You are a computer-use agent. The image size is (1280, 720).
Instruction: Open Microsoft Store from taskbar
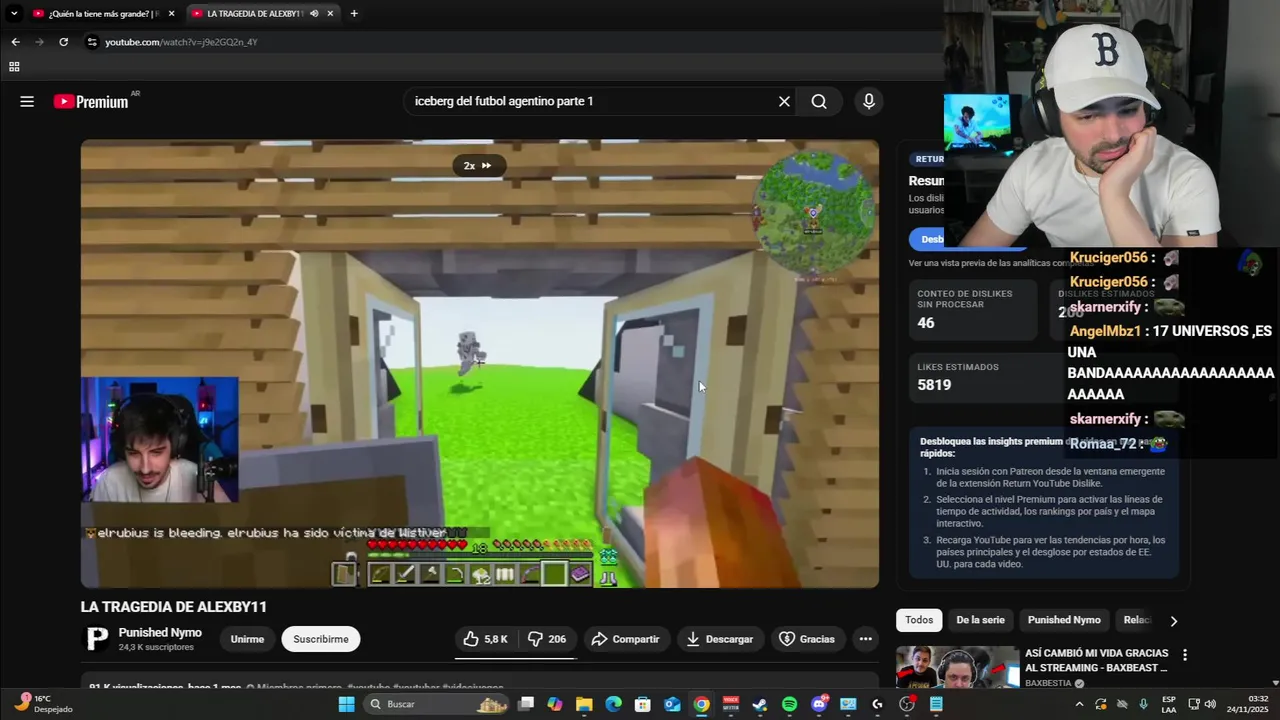pyautogui.click(x=643, y=704)
